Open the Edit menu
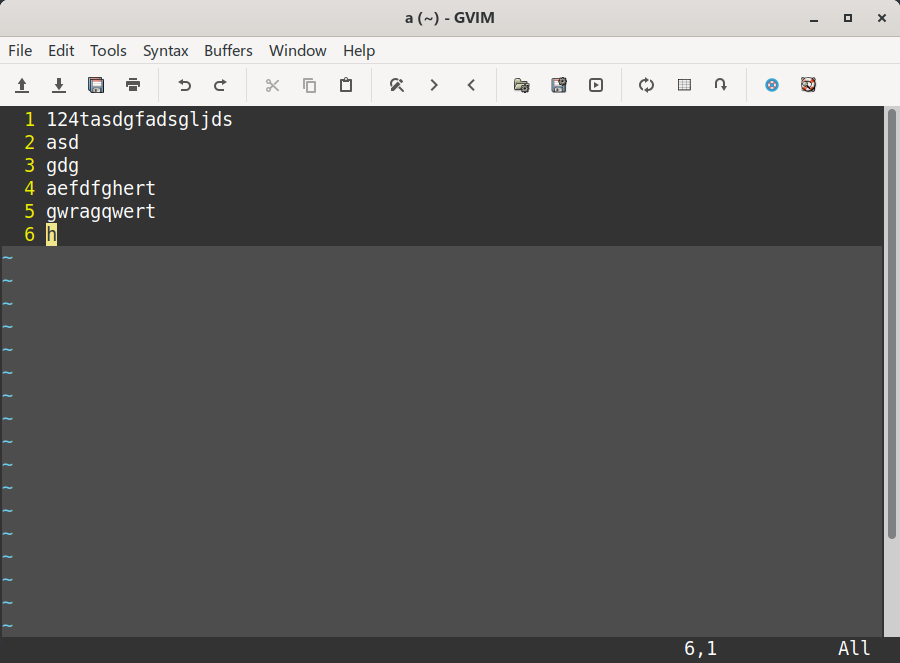This screenshot has height=663, width=900. (61, 51)
